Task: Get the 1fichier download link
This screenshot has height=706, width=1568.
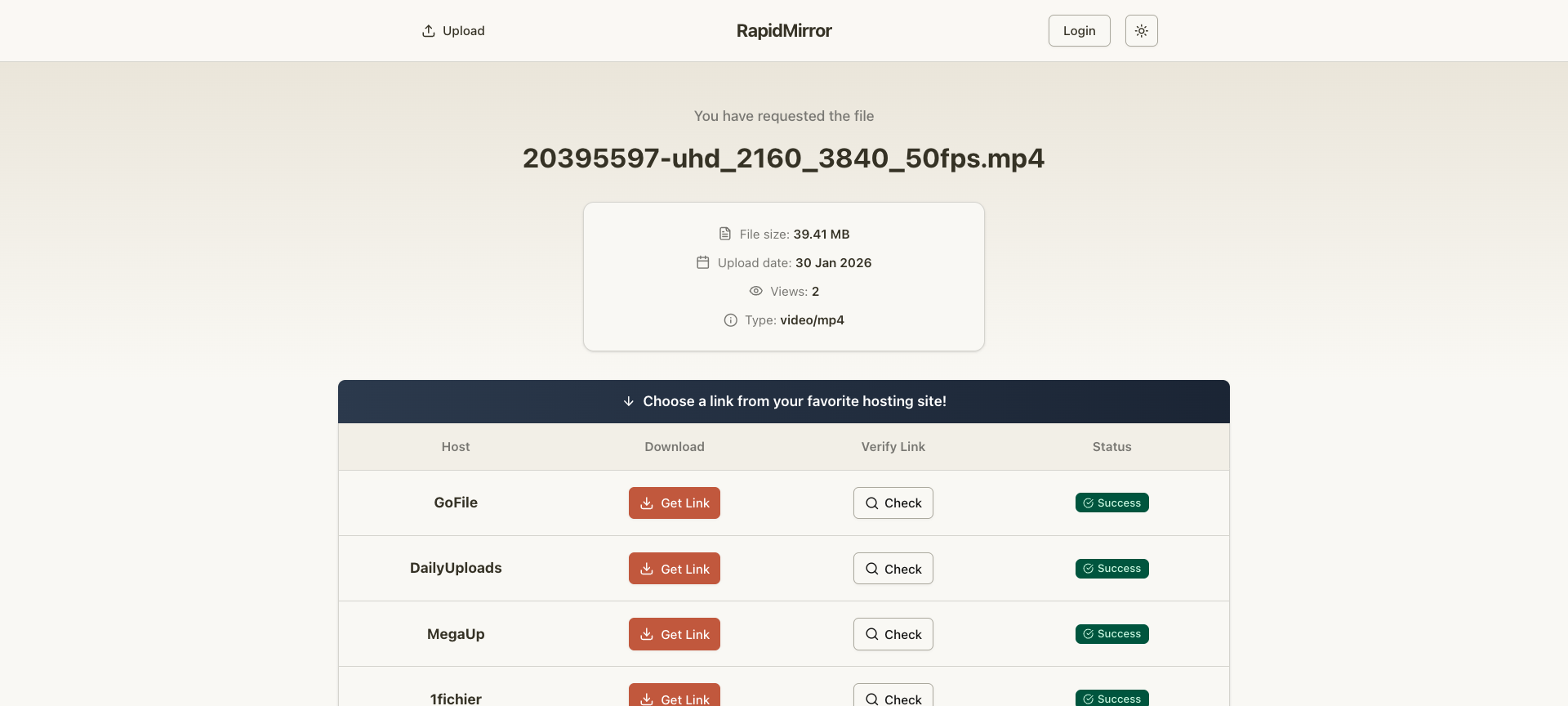Action: pos(675,696)
